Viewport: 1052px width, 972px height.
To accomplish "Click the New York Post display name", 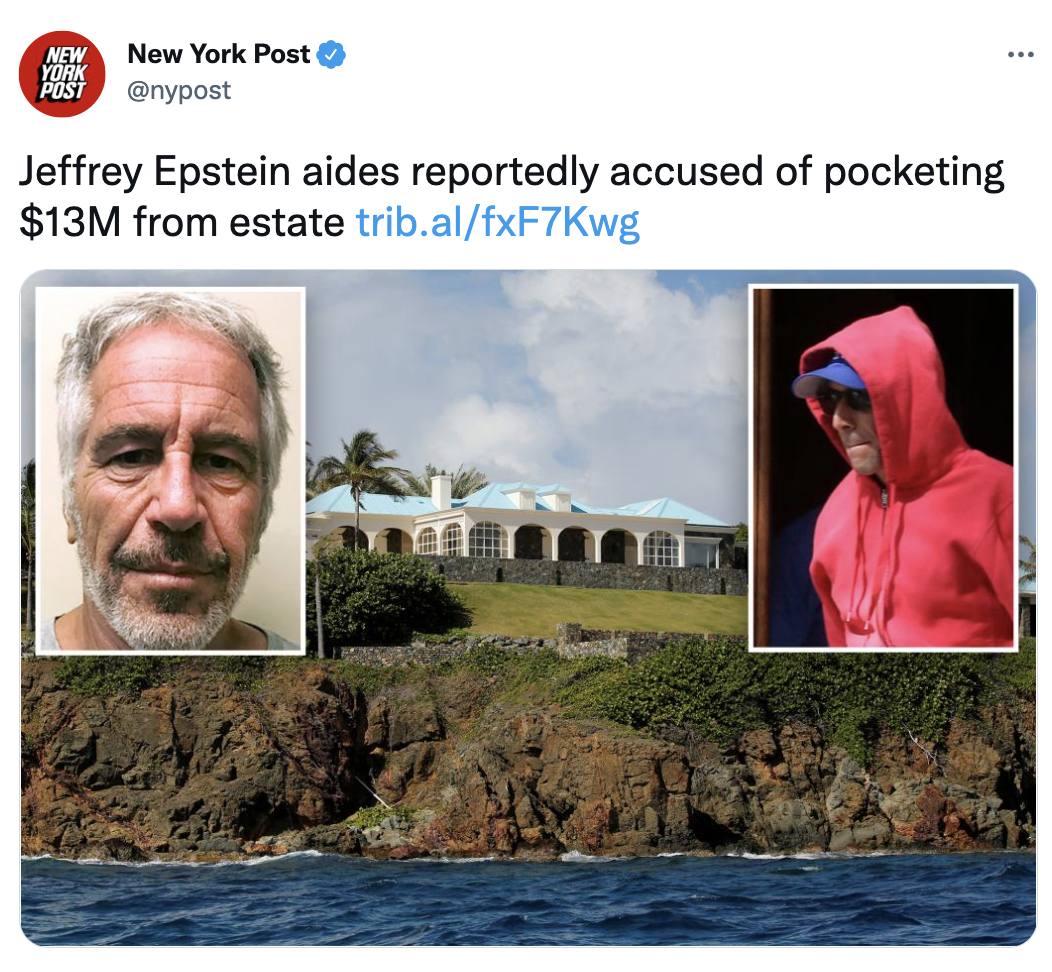I will pos(219,54).
